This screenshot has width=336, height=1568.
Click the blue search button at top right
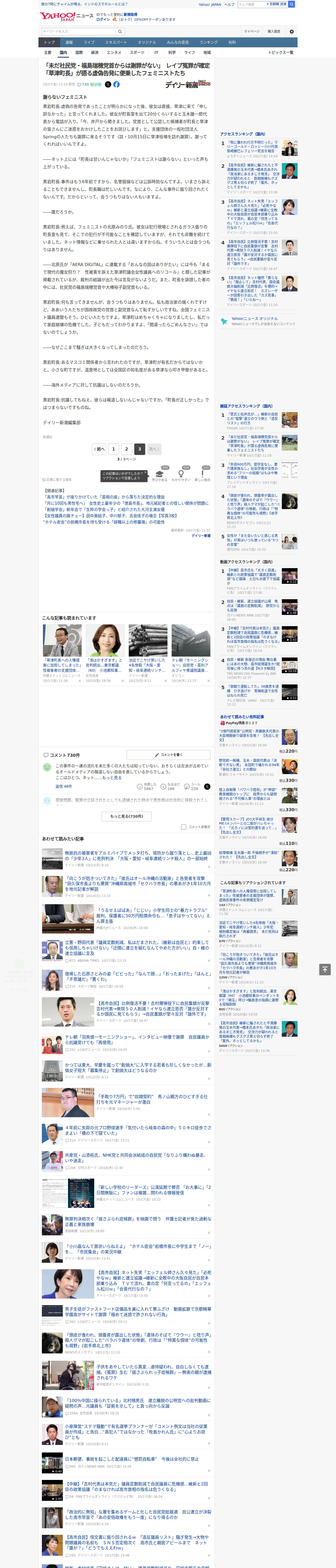click(x=292, y=4)
